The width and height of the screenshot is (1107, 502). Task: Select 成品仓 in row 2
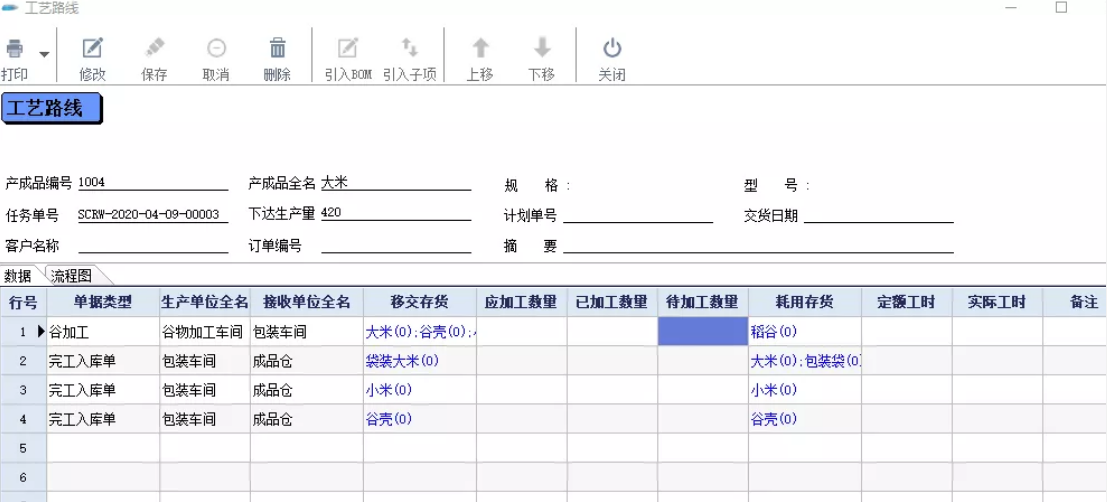[x=307, y=361]
